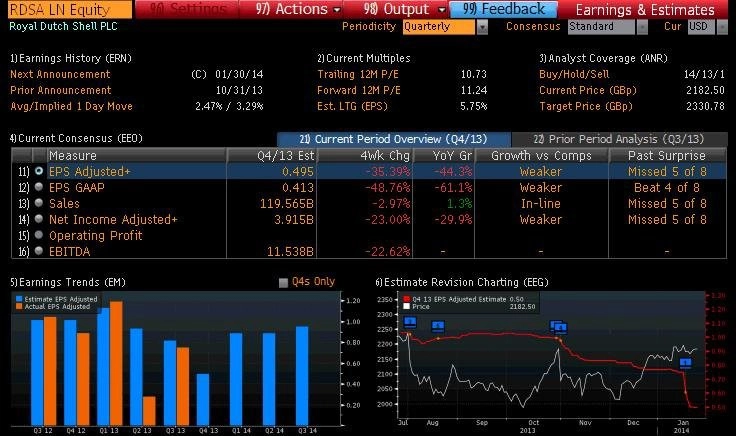Click the Prior Announcement date 10/31/13
The width and height of the screenshot is (736, 436).
click(x=239, y=90)
